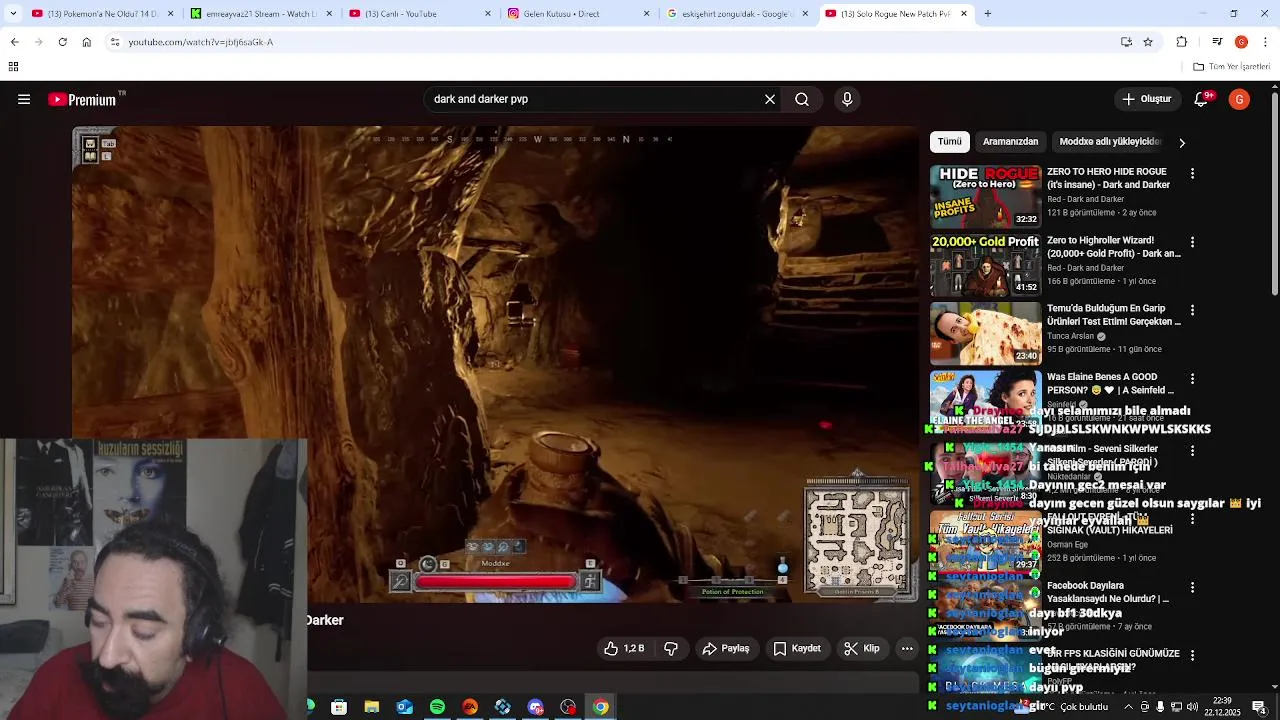Screen dimensions: 1280x720
Task: Open the 'Zero to Highroller Wizard' title link
Action: tap(1113, 247)
